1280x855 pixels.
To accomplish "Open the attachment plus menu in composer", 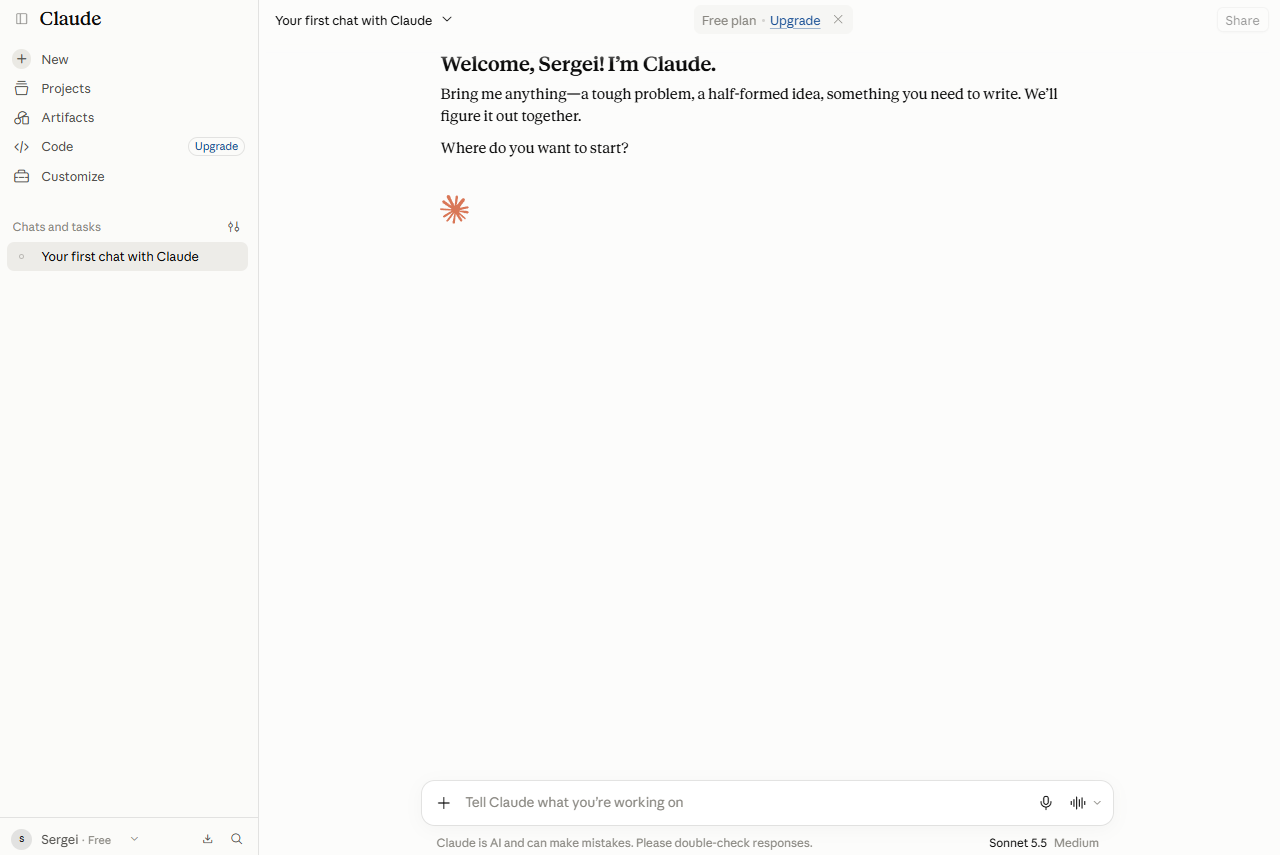I will pos(444,803).
